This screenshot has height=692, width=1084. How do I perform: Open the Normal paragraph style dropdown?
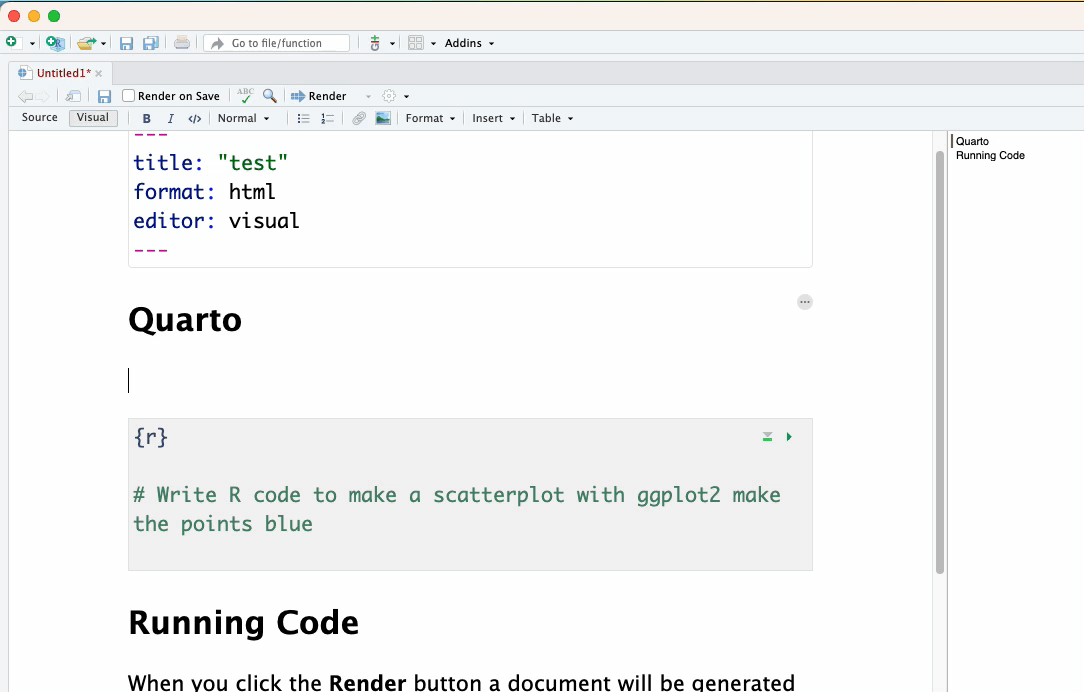tap(243, 118)
